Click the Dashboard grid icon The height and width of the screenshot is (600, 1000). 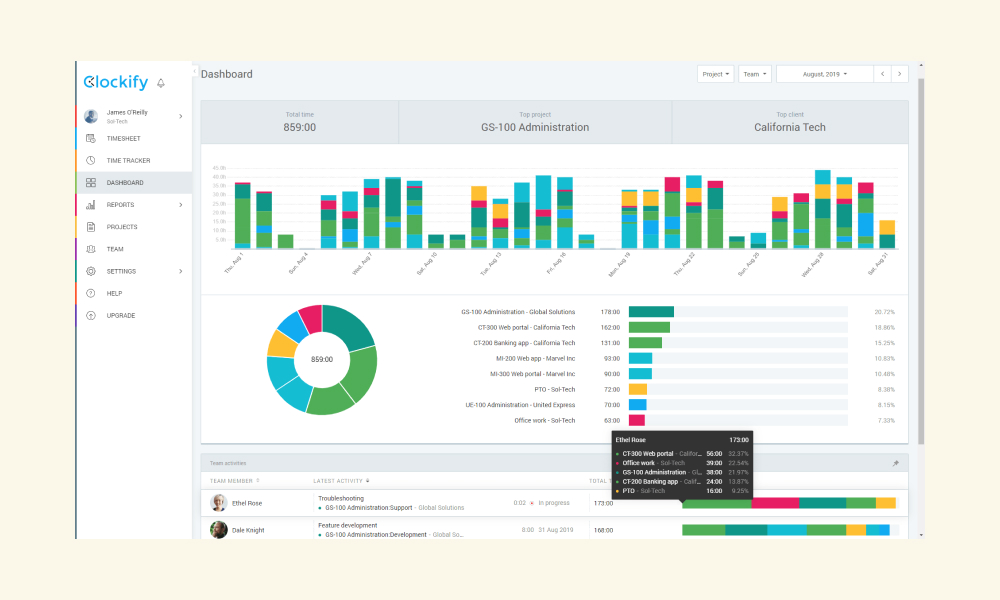tap(91, 182)
